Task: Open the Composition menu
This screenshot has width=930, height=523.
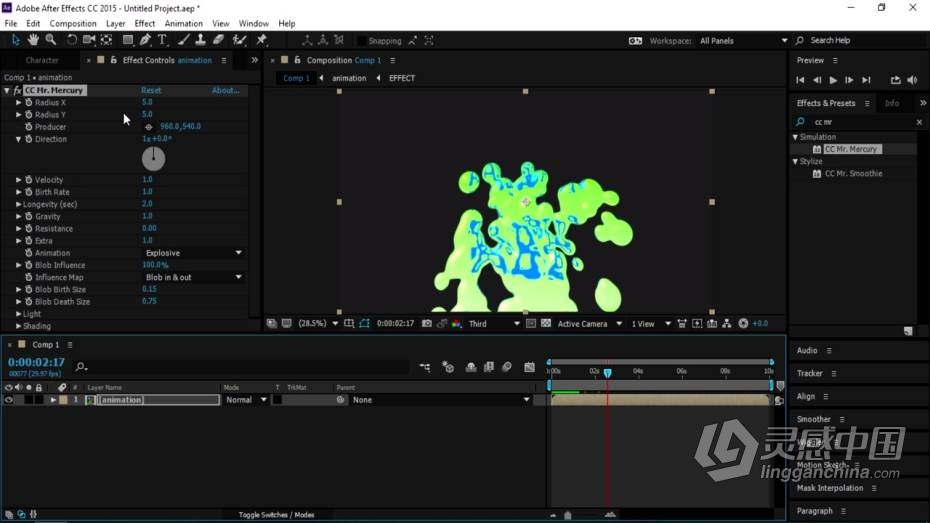Action: pos(73,24)
